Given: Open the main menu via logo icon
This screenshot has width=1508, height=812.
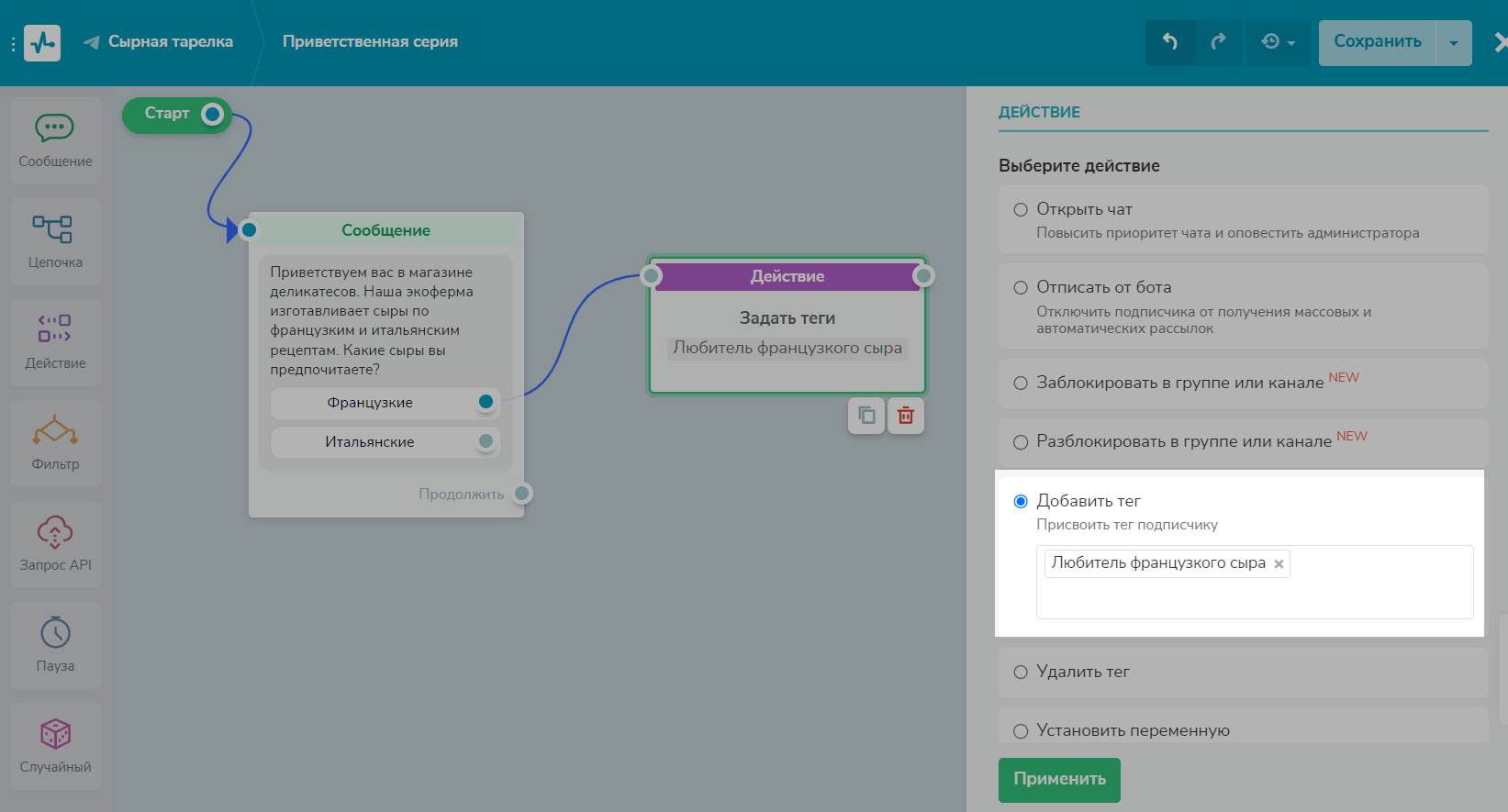Looking at the screenshot, I should pyautogui.click(x=42, y=43).
